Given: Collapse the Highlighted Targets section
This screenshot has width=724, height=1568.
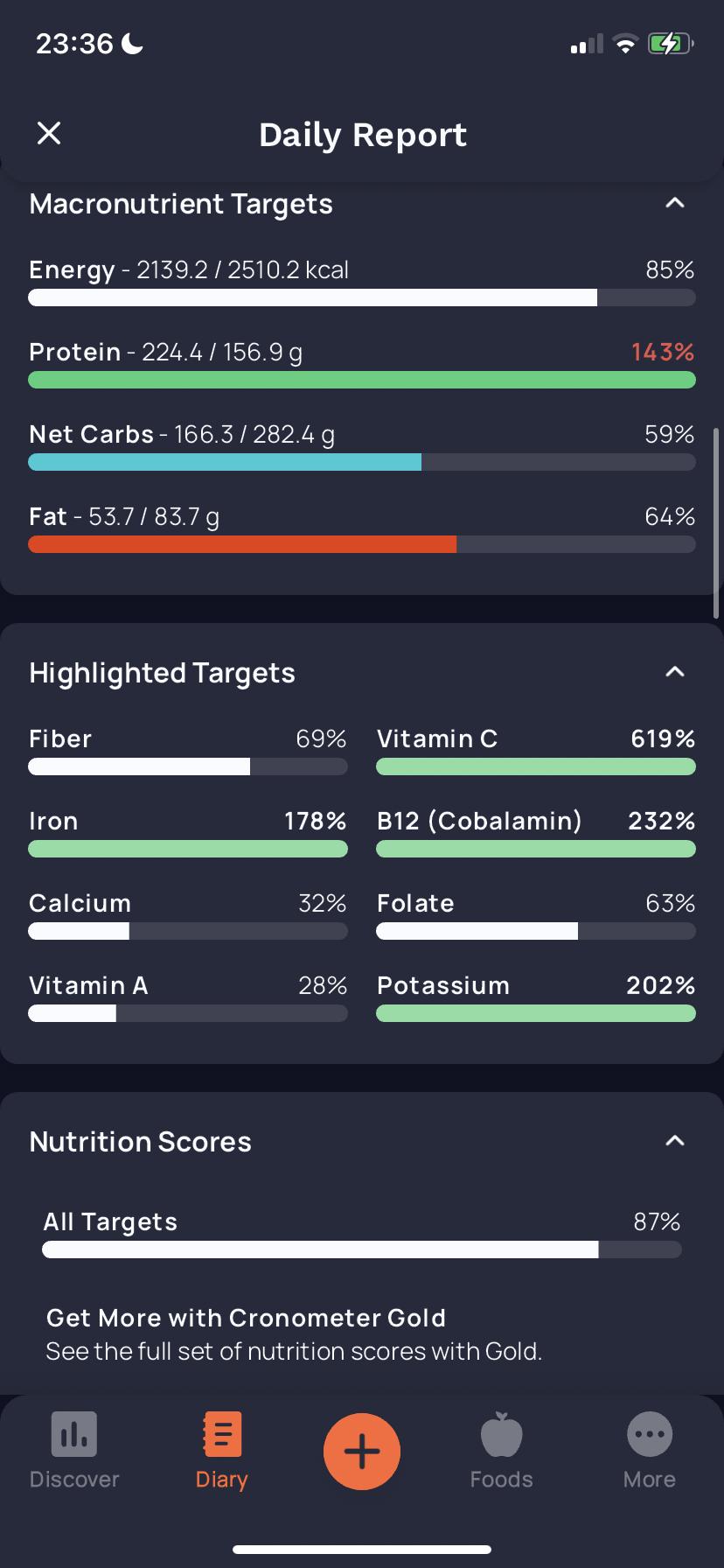Looking at the screenshot, I should (675, 672).
